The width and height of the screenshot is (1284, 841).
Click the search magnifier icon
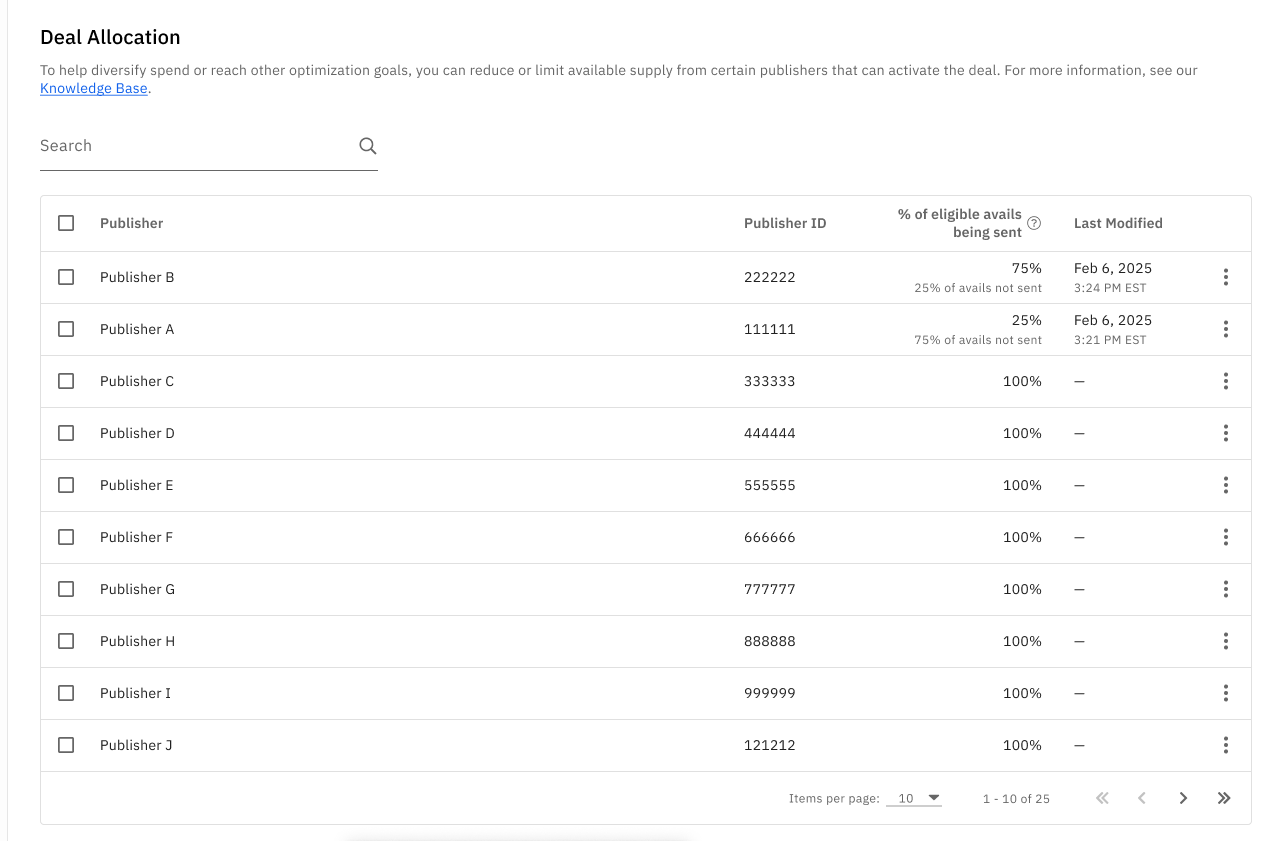(368, 146)
